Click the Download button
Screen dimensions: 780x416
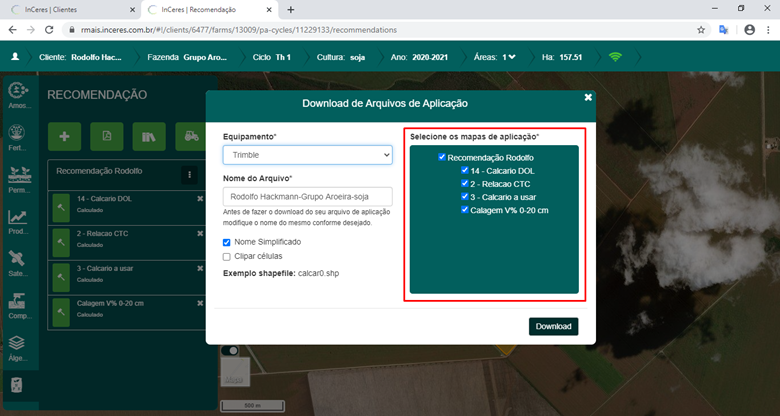[x=553, y=326]
